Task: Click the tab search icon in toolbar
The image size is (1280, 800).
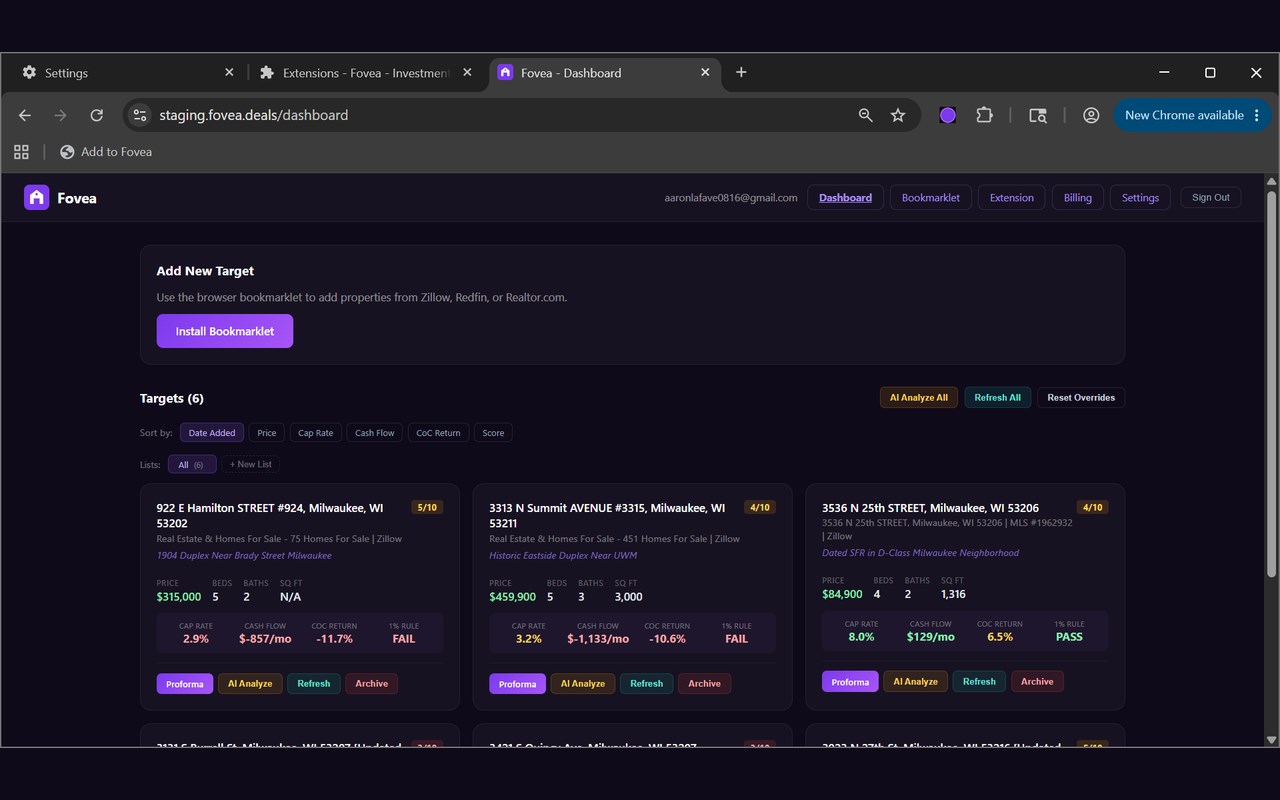Action: [1038, 115]
